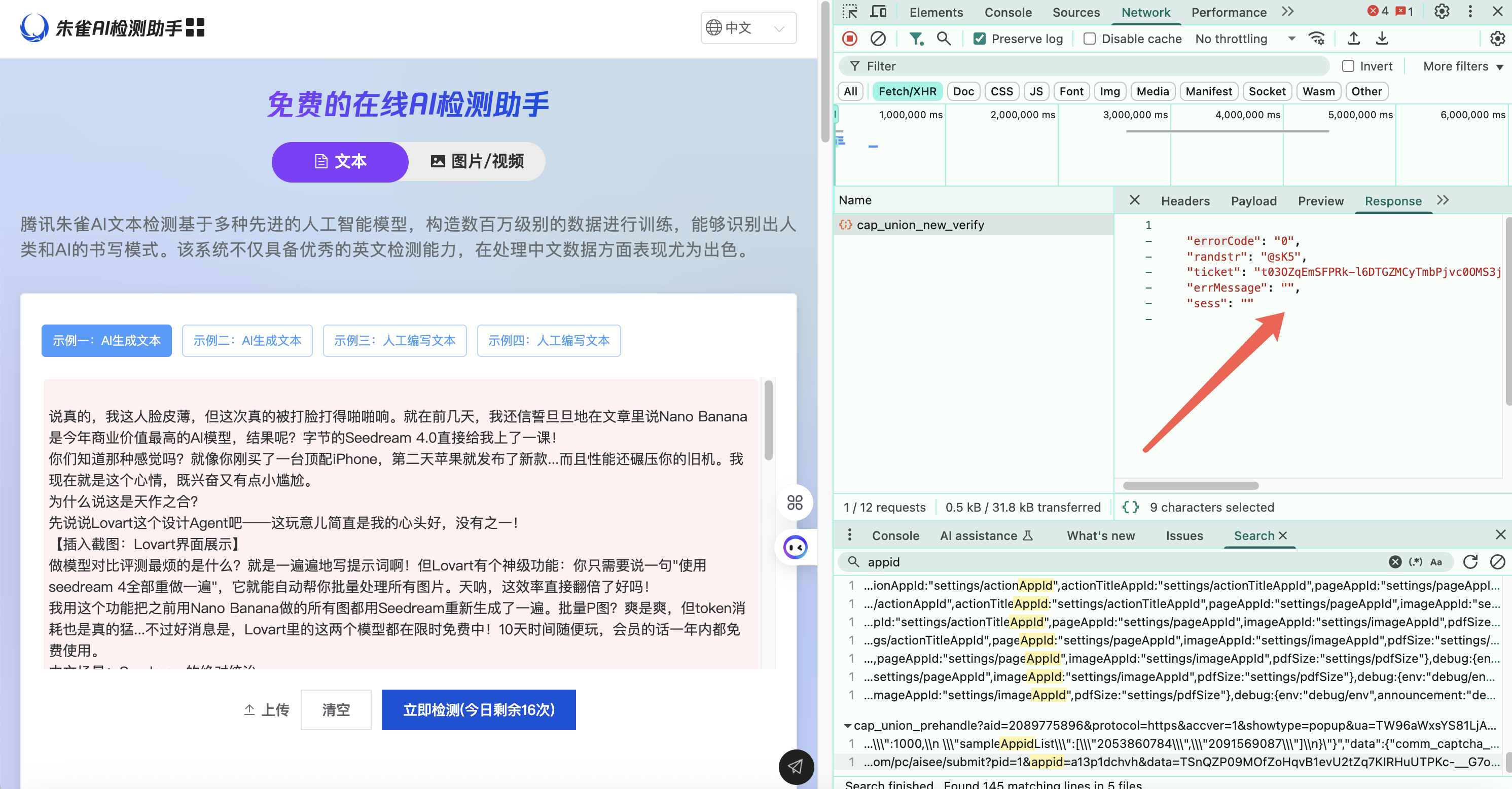Expand the More filters dropdown
The width and height of the screenshot is (1512, 789).
coord(1462,66)
